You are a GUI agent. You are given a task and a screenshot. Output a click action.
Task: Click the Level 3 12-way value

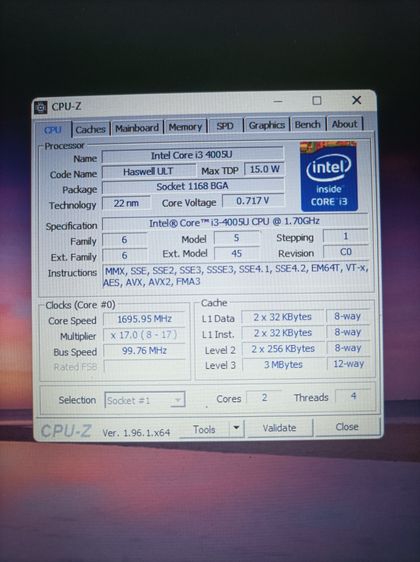tap(348, 364)
